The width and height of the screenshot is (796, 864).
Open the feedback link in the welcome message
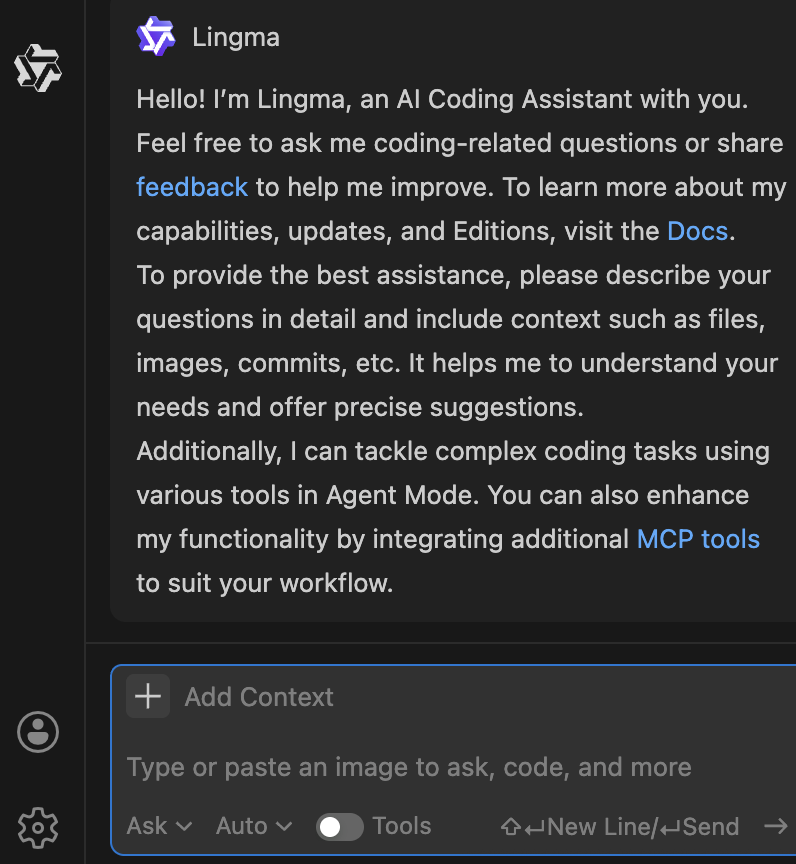click(x=191, y=187)
